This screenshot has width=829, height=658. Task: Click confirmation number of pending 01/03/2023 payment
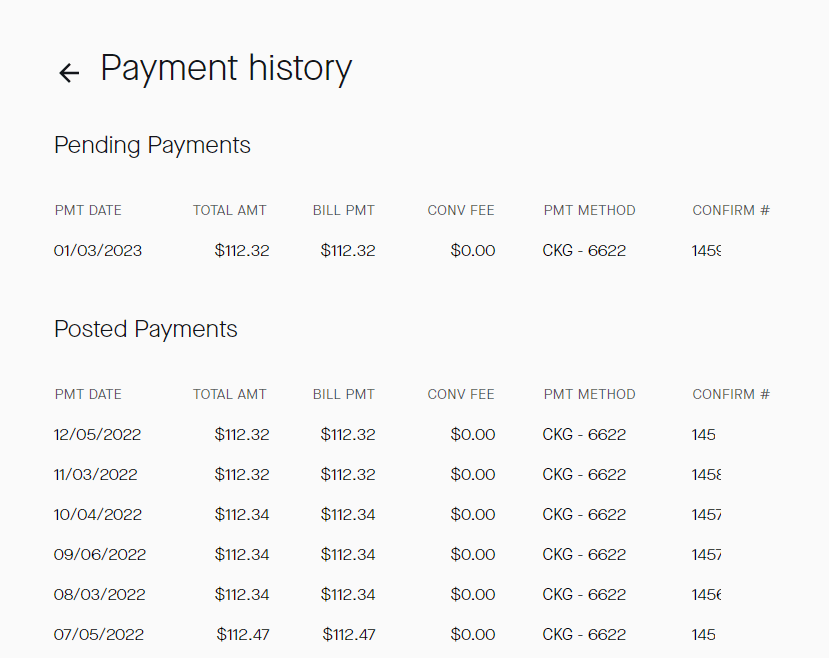[x=707, y=250]
